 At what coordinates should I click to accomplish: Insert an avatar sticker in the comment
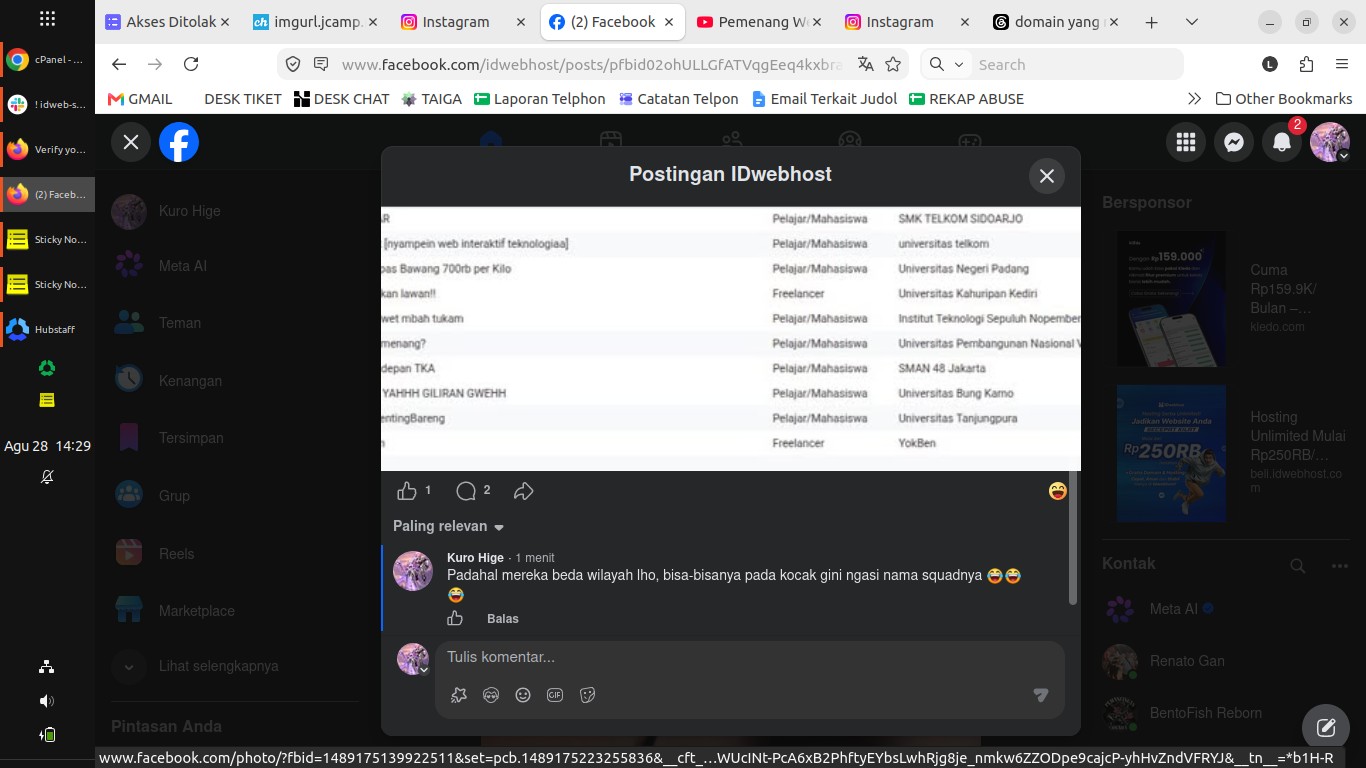(x=491, y=695)
